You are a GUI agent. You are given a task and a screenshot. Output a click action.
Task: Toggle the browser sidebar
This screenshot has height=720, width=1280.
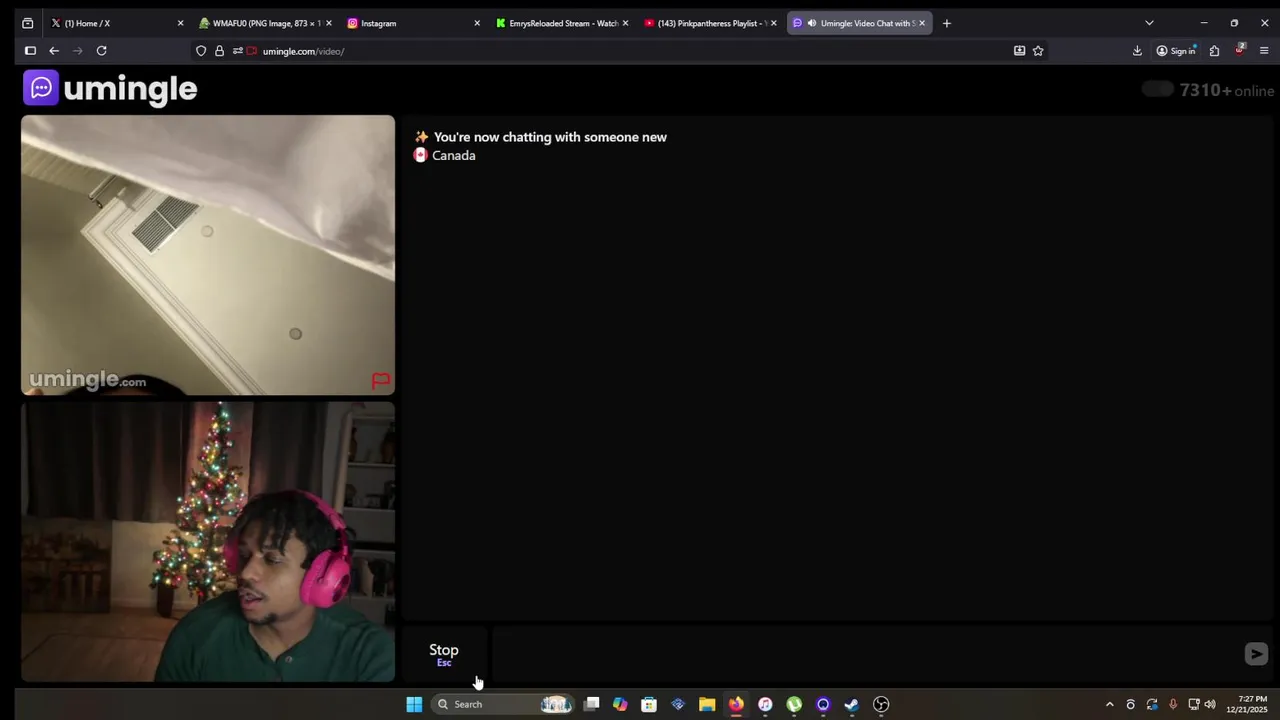tap(30, 51)
